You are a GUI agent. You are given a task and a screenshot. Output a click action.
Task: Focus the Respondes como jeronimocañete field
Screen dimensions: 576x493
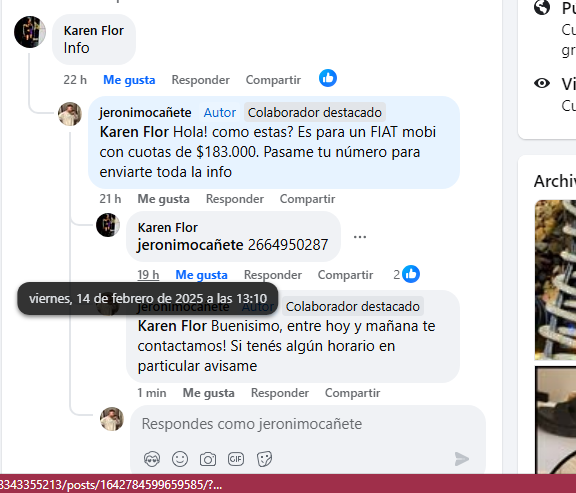point(308,424)
